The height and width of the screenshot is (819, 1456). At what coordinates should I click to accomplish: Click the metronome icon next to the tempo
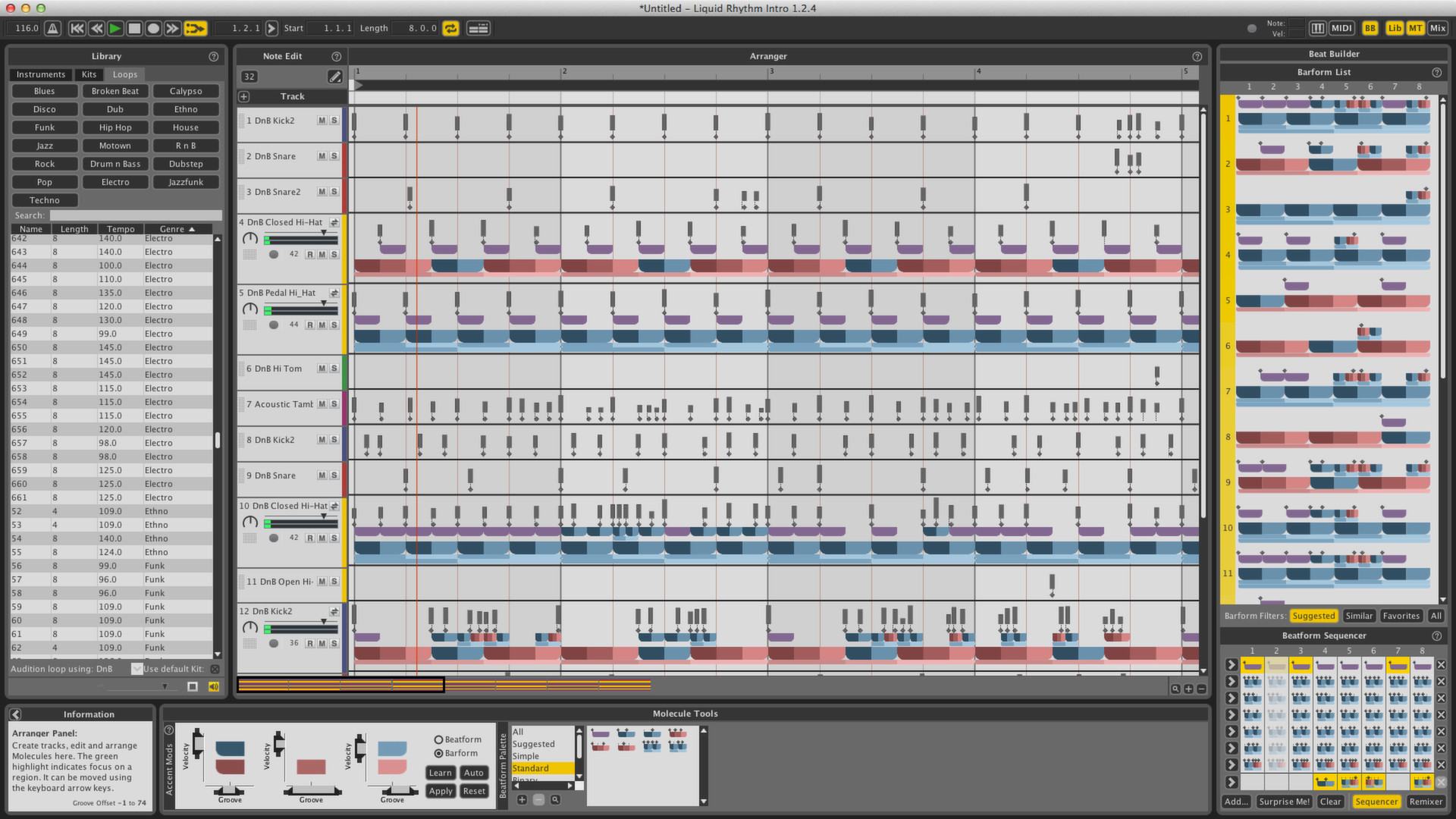tap(51, 27)
